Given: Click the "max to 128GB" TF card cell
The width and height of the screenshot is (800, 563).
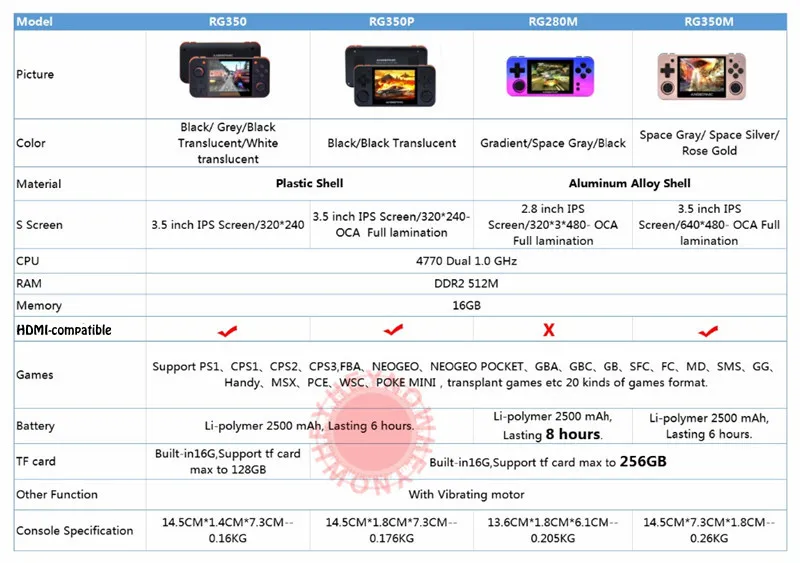Looking at the screenshot, I should coord(228,461).
